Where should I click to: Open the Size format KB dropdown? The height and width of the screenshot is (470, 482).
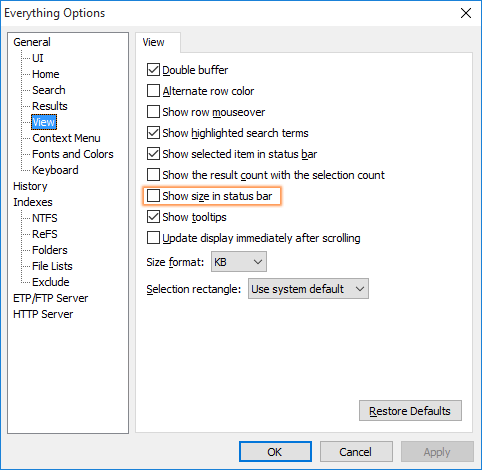239,262
